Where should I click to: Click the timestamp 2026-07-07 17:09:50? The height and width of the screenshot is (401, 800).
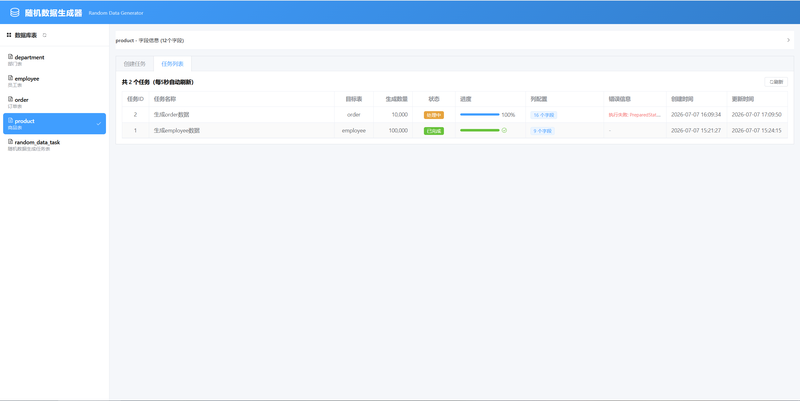tap(757, 115)
